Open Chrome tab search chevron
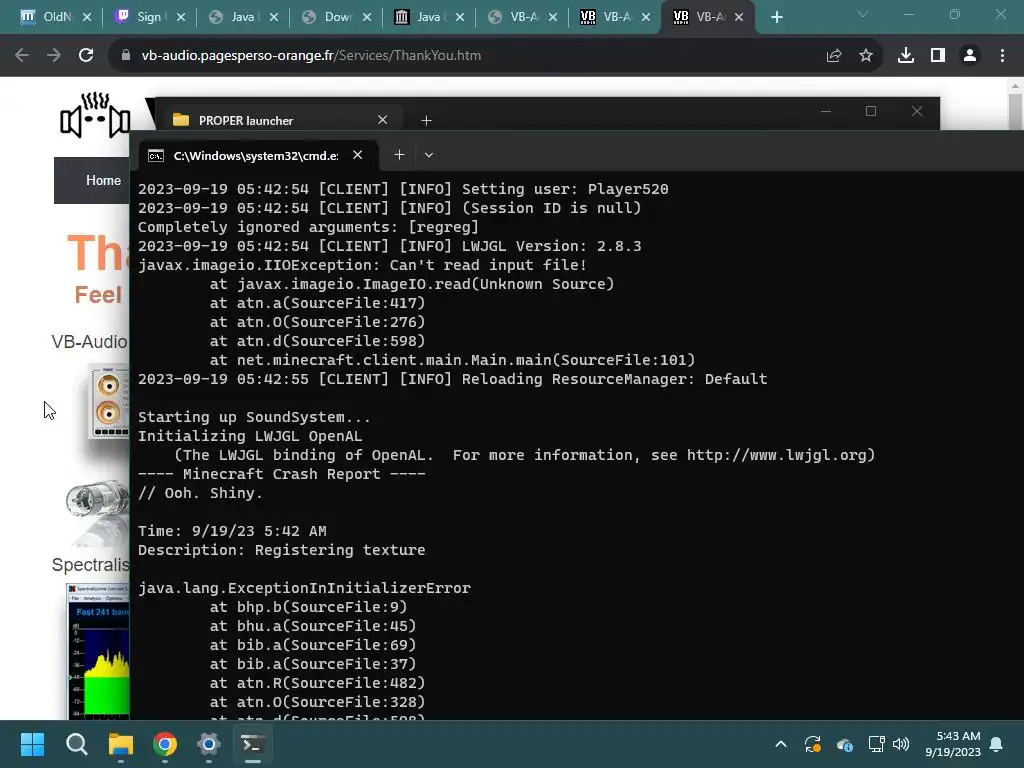 [x=863, y=14]
